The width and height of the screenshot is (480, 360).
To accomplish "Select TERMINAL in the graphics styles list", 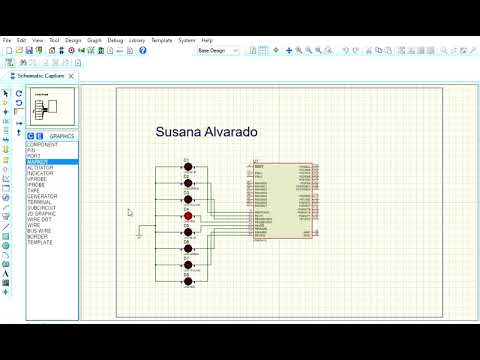I will (39, 202).
